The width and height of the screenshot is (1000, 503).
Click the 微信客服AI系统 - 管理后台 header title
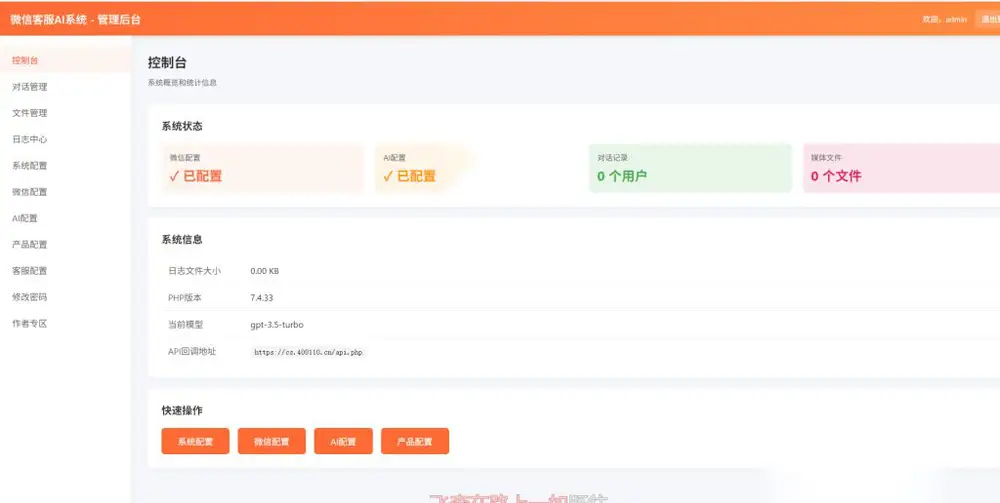pos(76,20)
